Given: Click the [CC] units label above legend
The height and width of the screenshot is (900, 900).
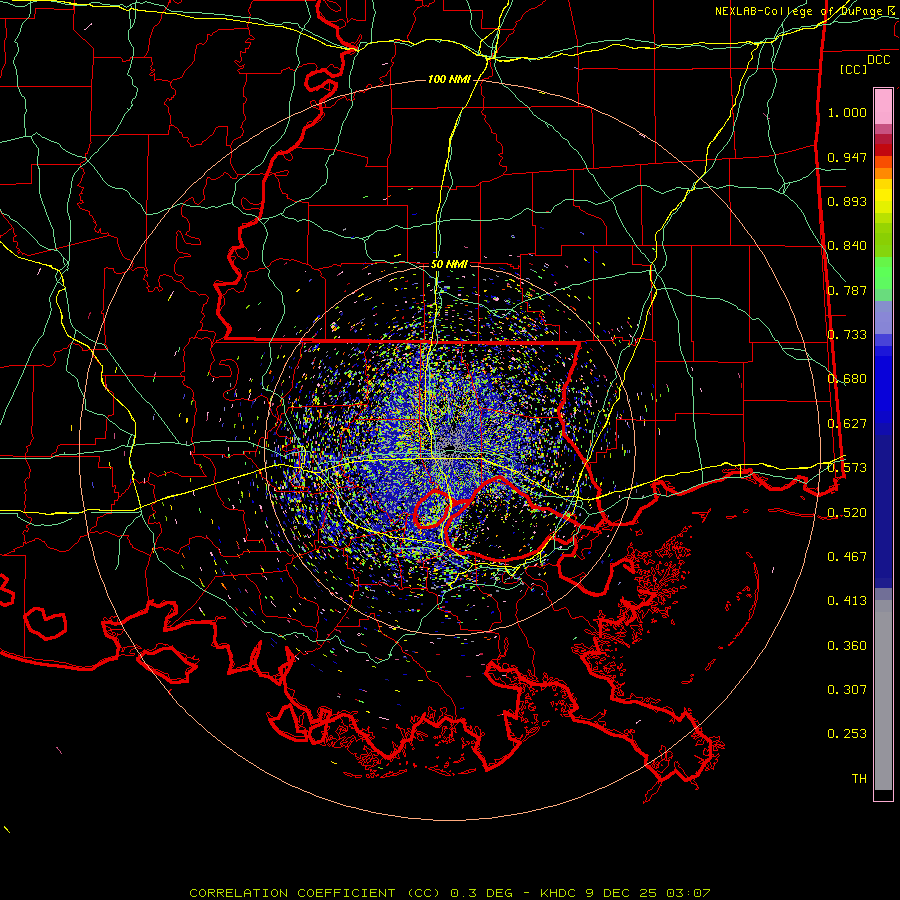Looking at the screenshot, I should (853, 69).
